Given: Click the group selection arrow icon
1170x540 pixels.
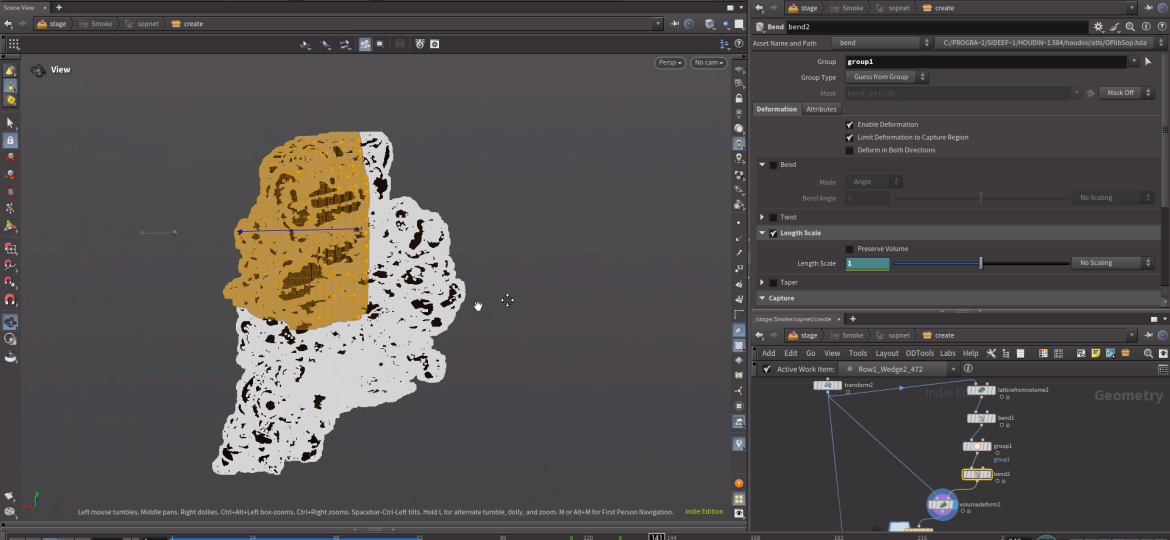Looking at the screenshot, I should [x=1148, y=62].
